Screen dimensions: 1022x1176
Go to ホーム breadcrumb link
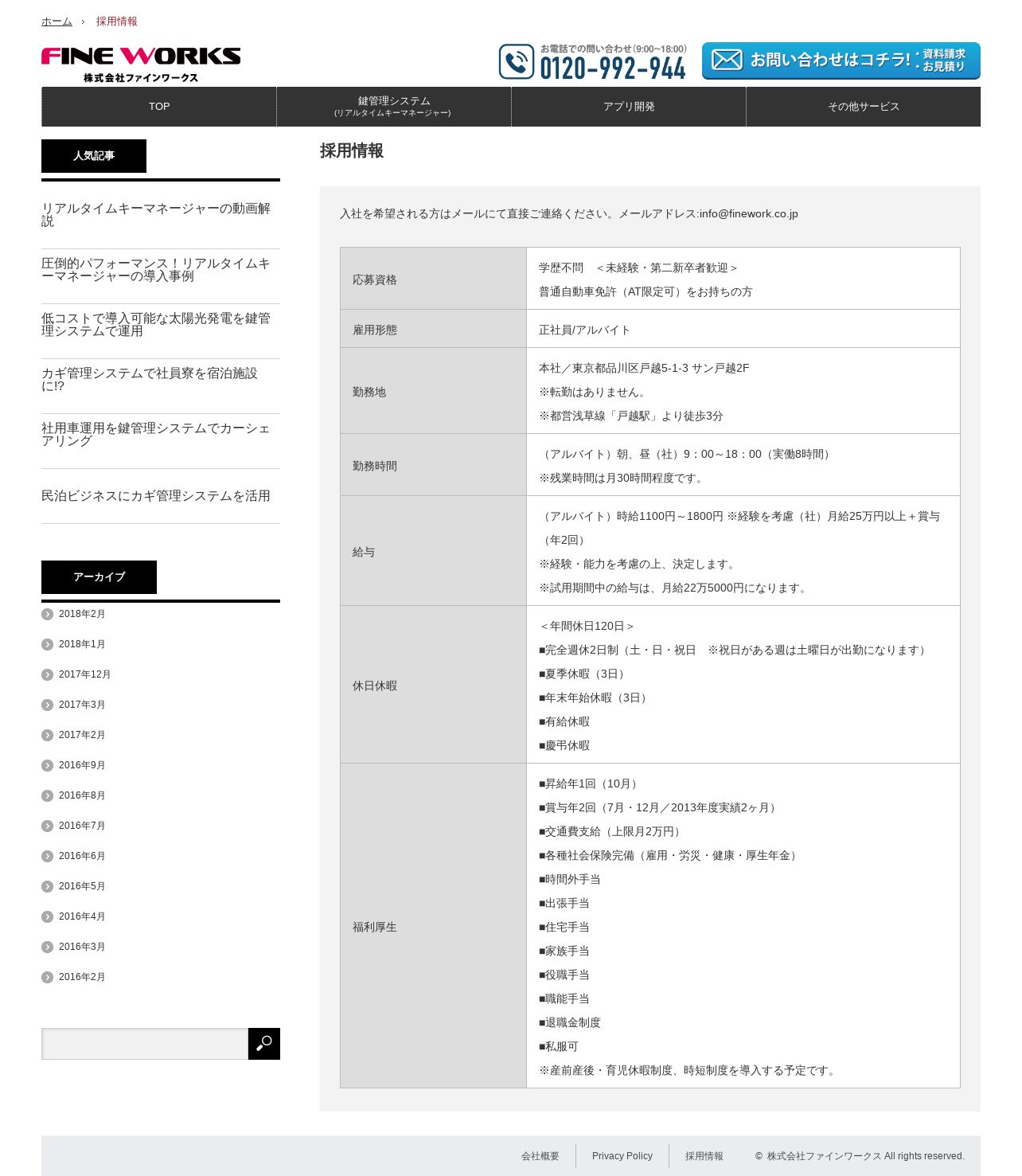57,21
